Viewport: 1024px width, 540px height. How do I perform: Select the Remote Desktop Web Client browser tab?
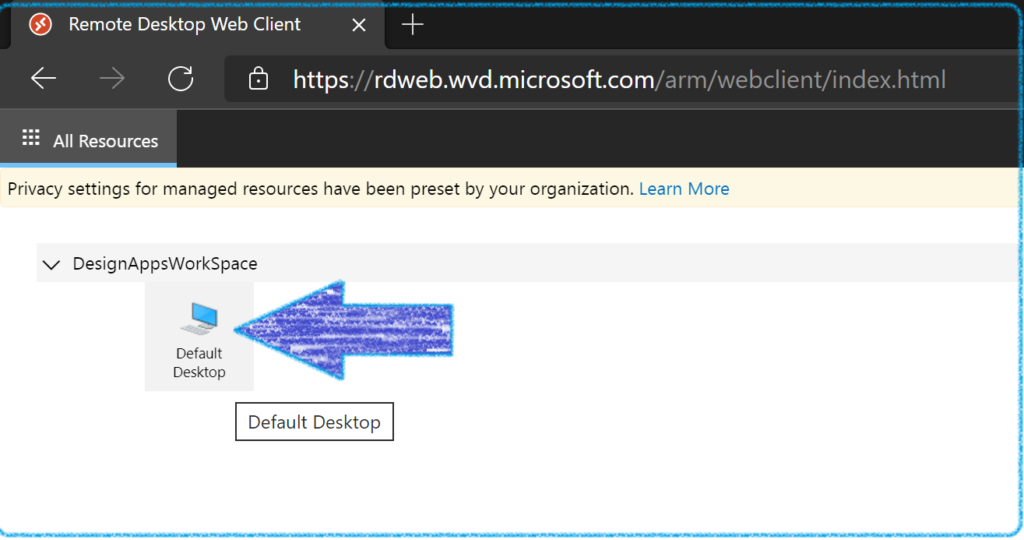tap(198, 25)
